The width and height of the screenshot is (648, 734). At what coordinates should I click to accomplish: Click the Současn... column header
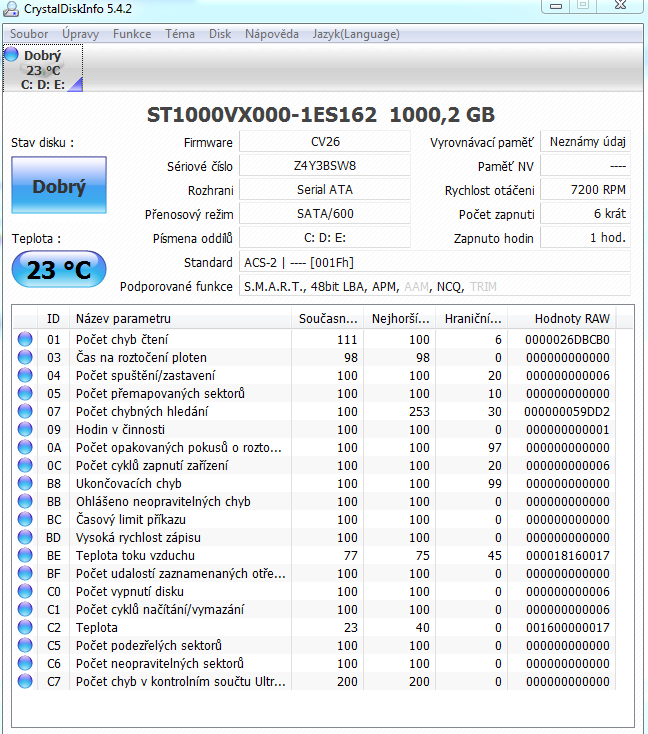coord(328,319)
